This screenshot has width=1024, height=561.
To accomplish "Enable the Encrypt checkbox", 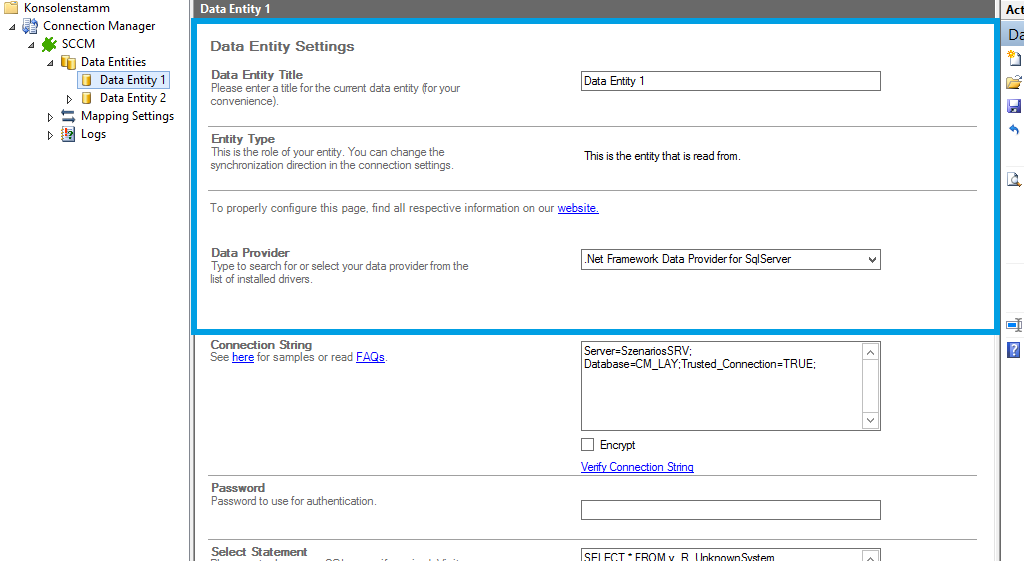I will coord(588,445).
